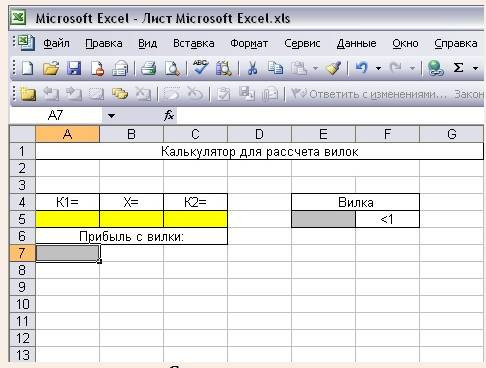Image resolution: width=486 pixels, height=368 pixels.
Task: Click the Show All Comments icon
Action: 120,94
